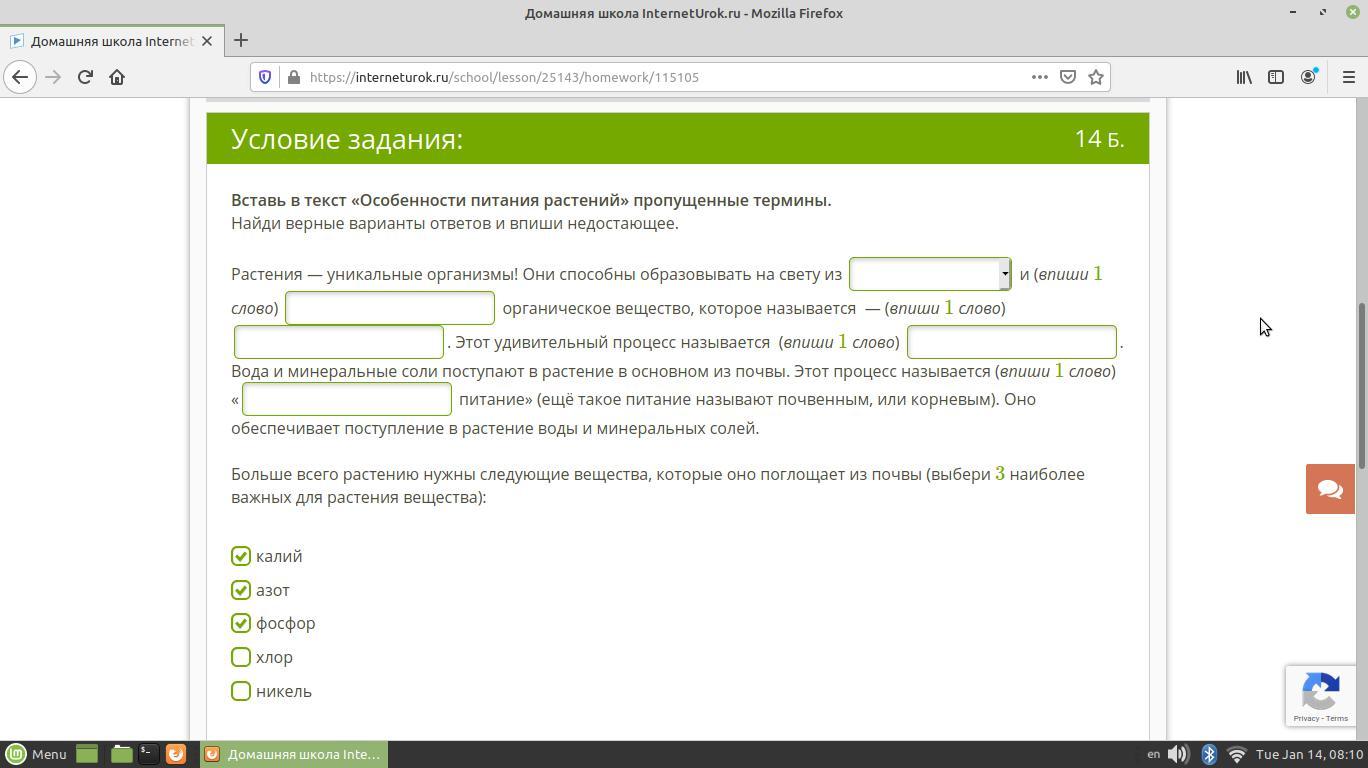Reload the current page
Image resolution: width=1368 pixels, height=768 pixels.
coord(85,77)
